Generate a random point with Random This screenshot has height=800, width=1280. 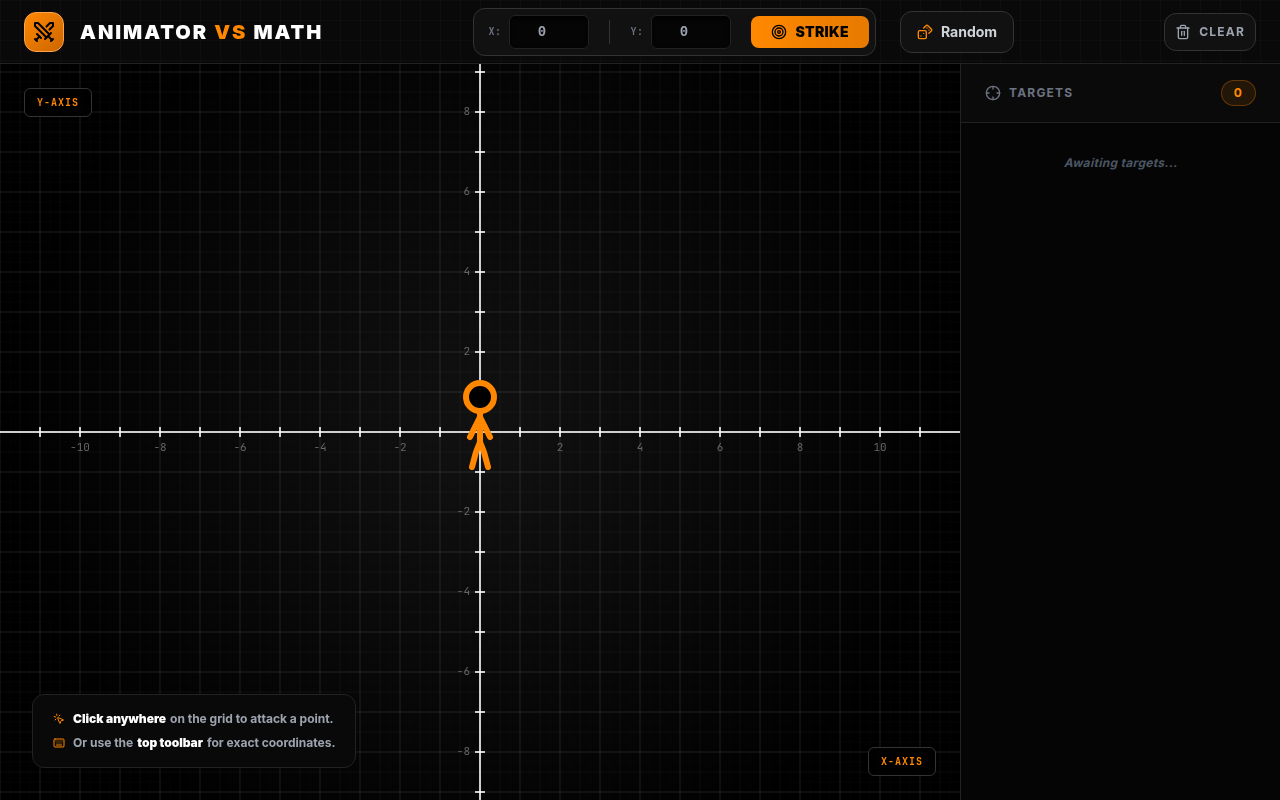(957, 32)
